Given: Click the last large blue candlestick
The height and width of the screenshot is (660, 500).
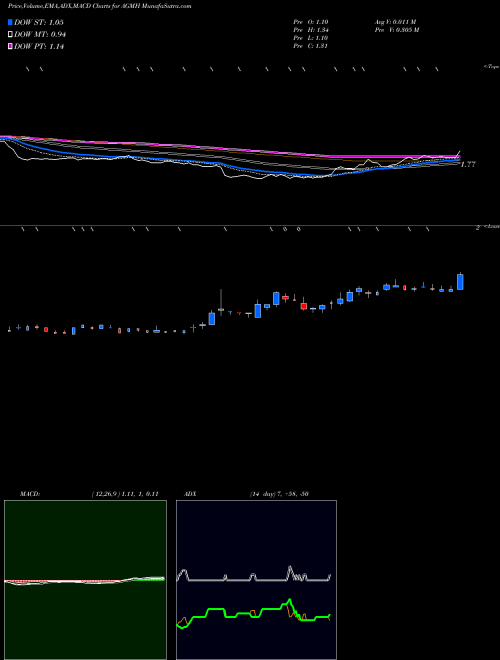Looking at the screenshot, I should click(x=460, y=282).
